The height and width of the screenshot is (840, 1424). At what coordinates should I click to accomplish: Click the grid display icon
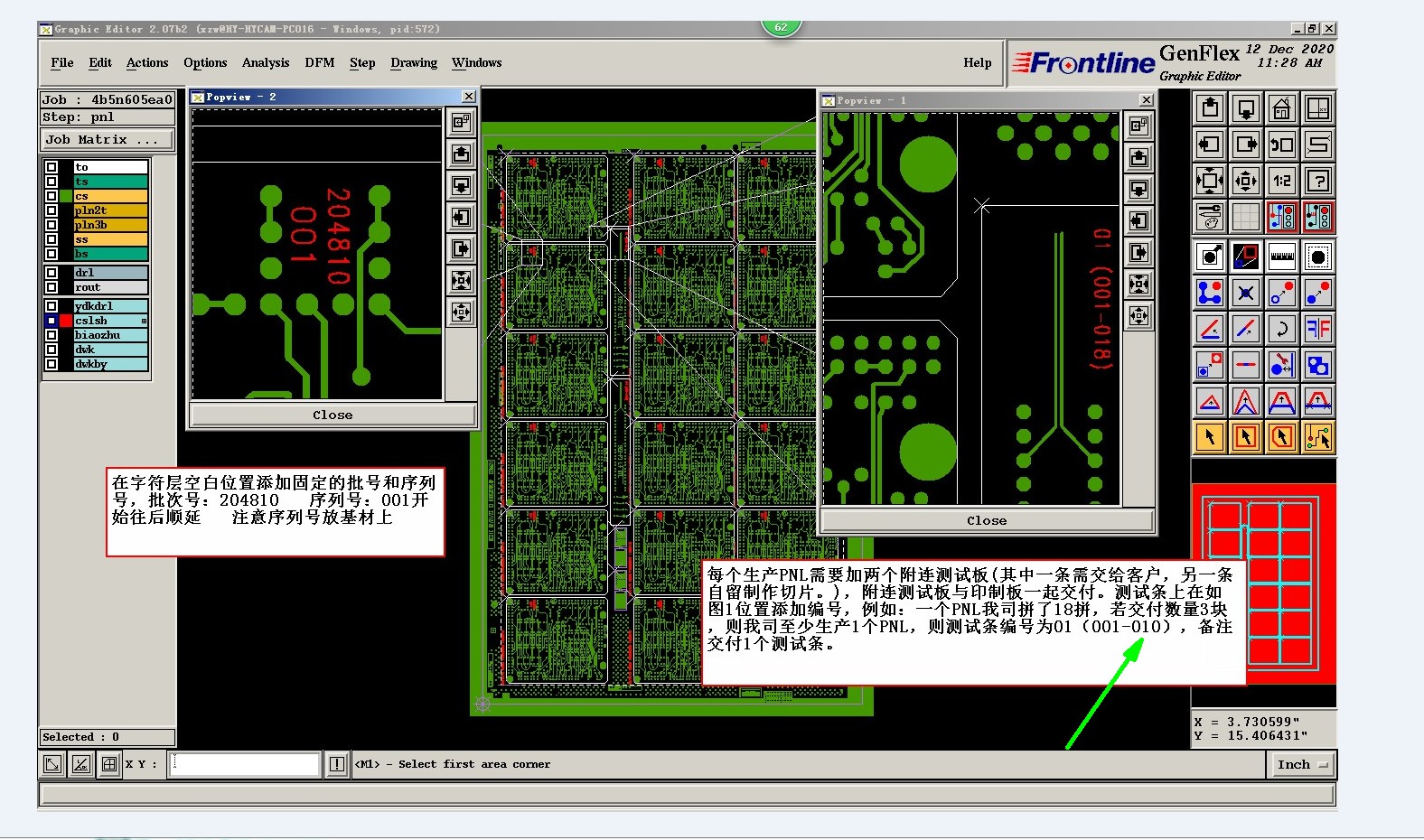click(x=1246, y=217)
